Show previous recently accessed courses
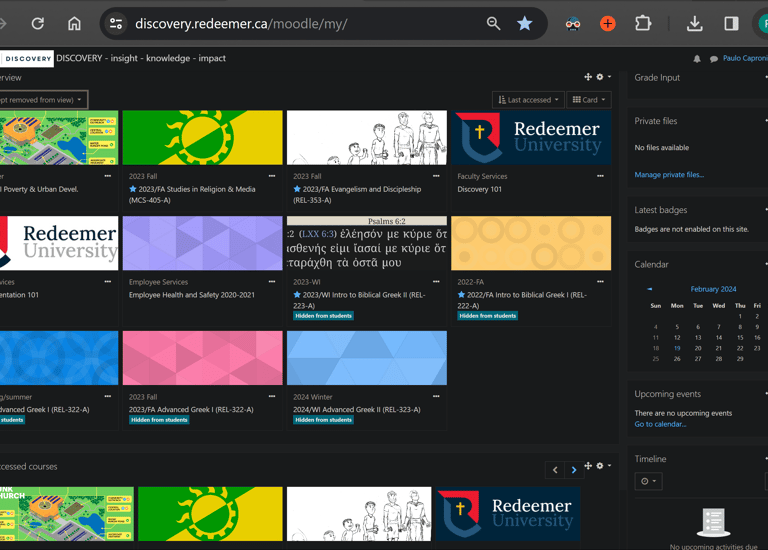 coord(555,470)
